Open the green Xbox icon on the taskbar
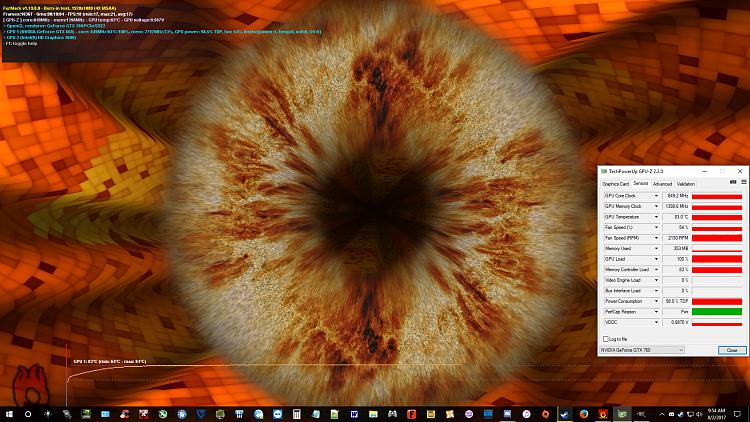 click(163, 414)
